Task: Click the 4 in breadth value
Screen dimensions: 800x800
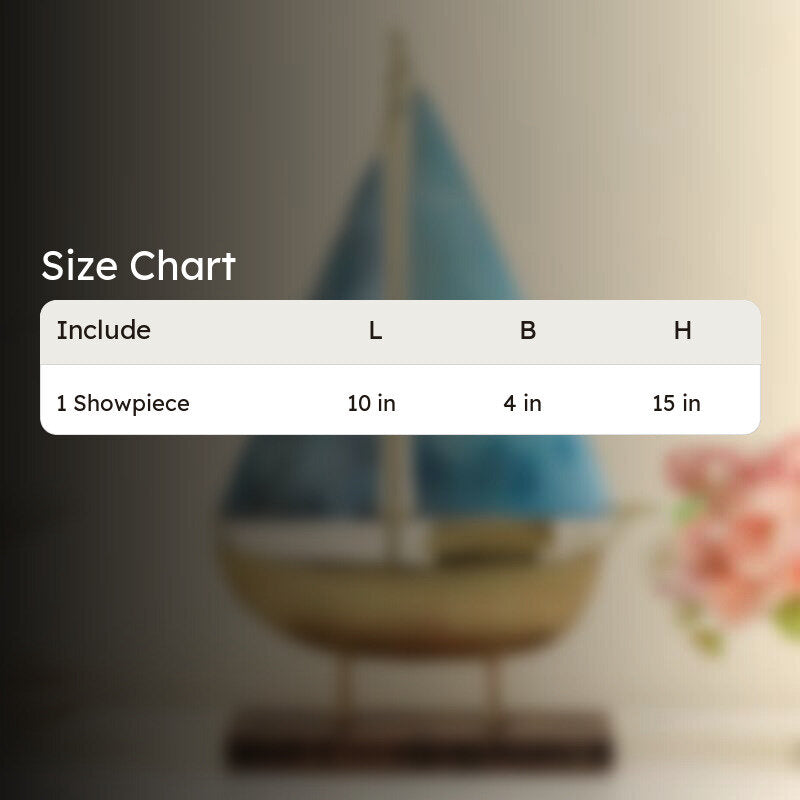Action: (x=522, y=403)
